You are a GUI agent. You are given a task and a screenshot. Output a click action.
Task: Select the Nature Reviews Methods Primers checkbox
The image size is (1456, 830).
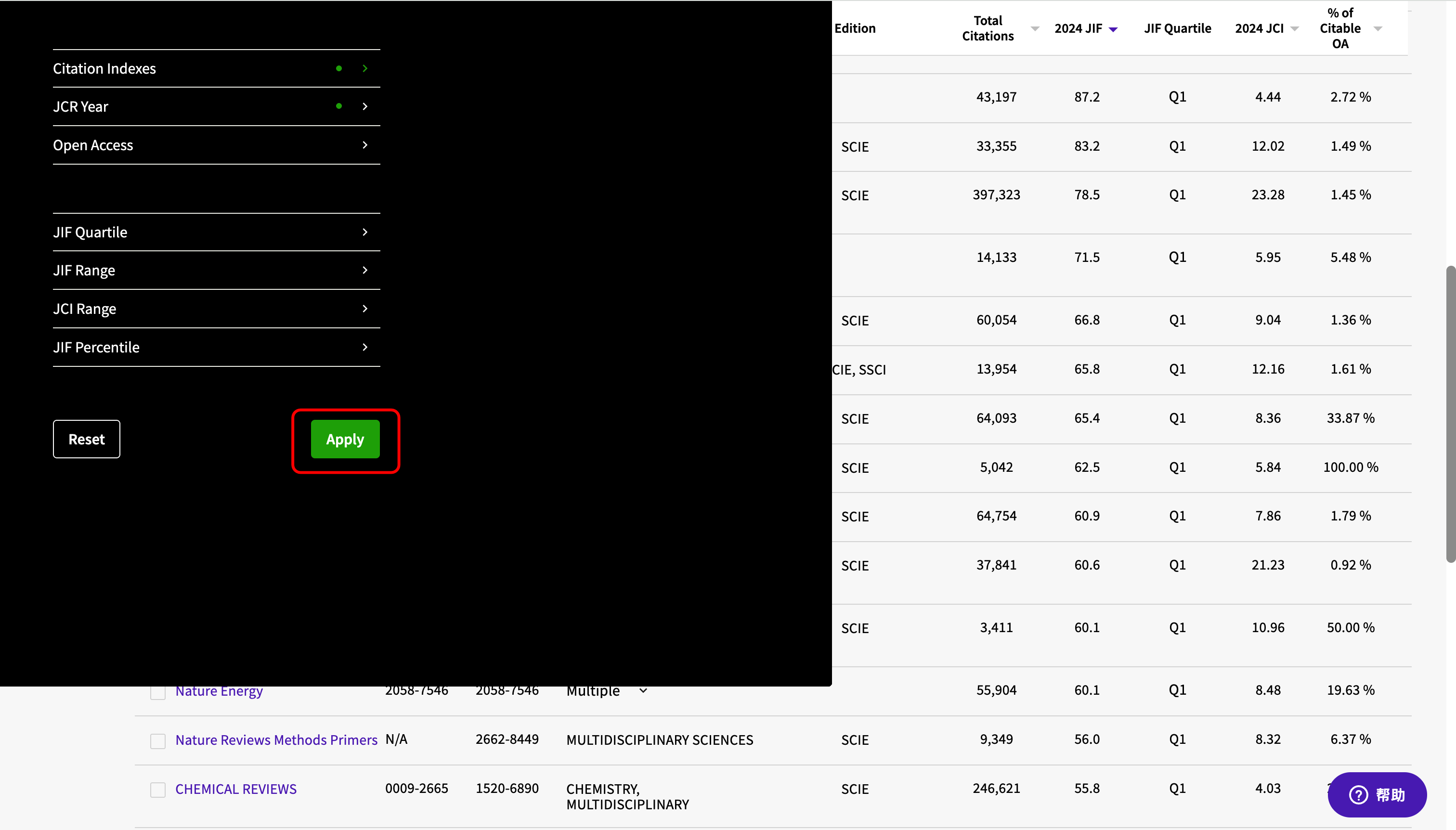(158, 740)
